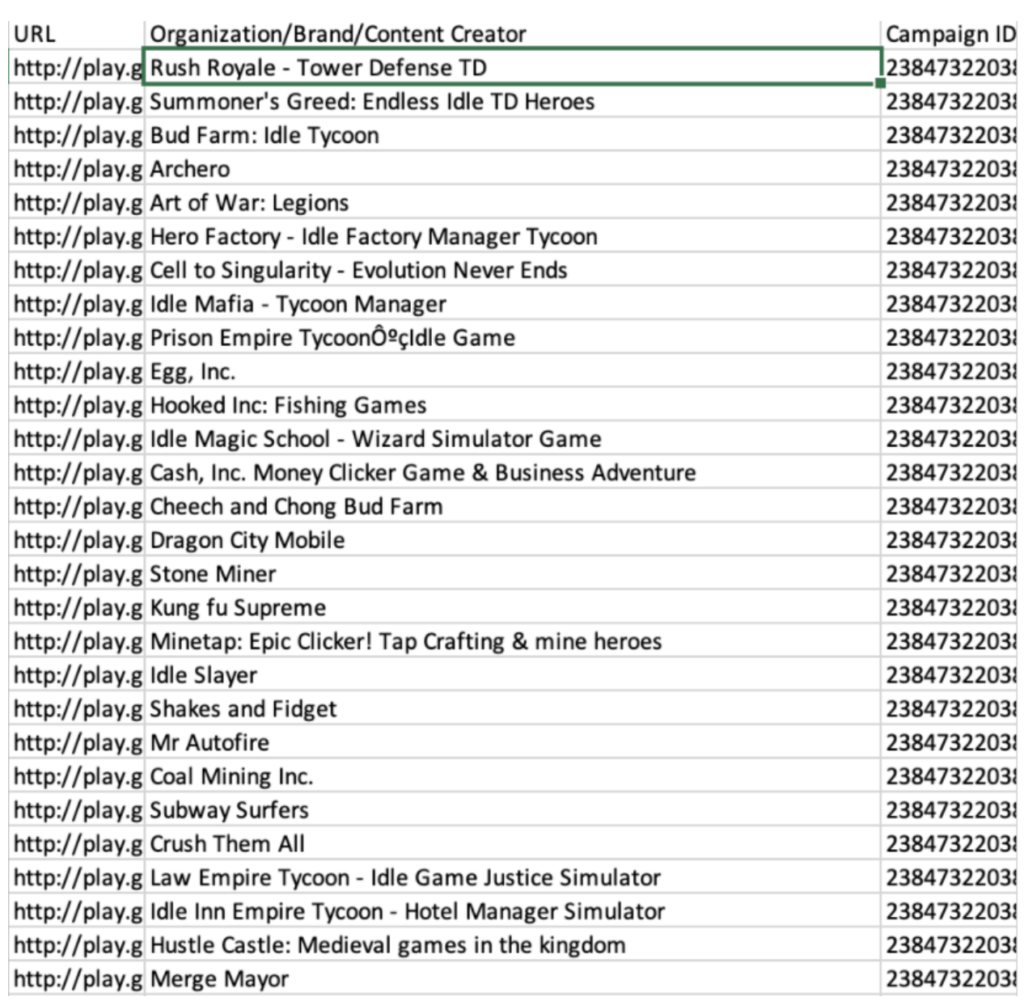This screenshot has height=1001, width=1024.
Task: Click the 'Art of War: Legions' cell
Action: pos(512,203)
